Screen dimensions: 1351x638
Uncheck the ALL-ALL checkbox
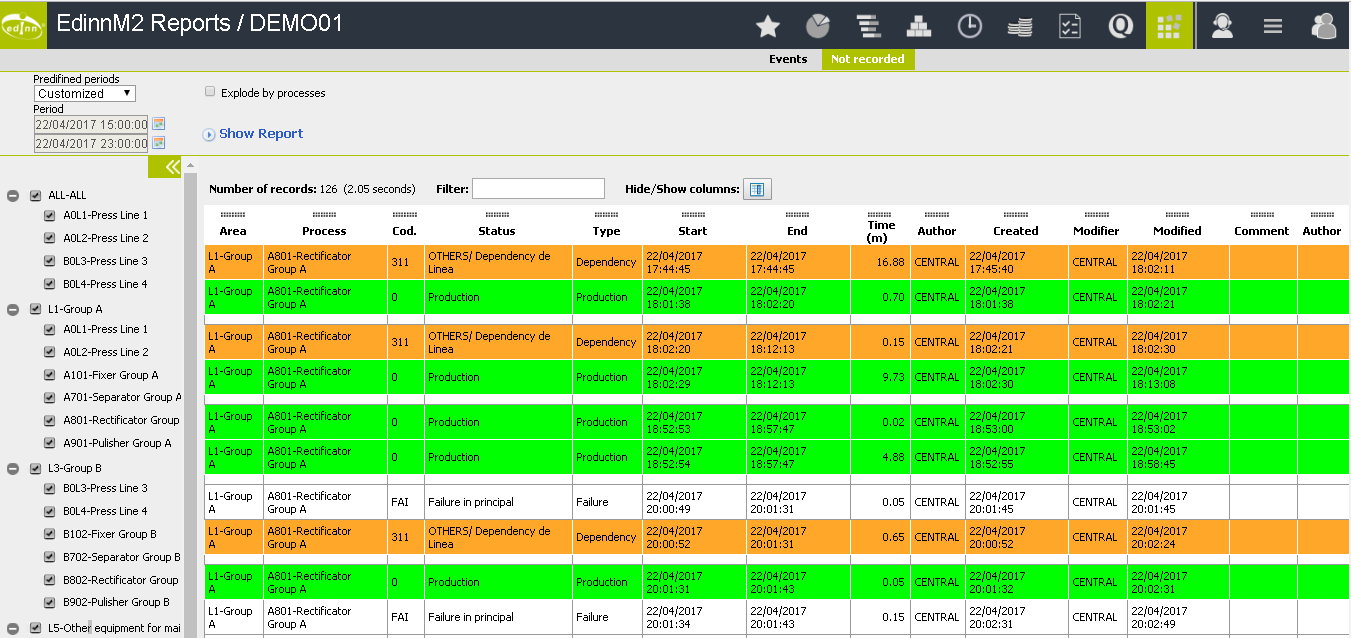pos(36,196)
